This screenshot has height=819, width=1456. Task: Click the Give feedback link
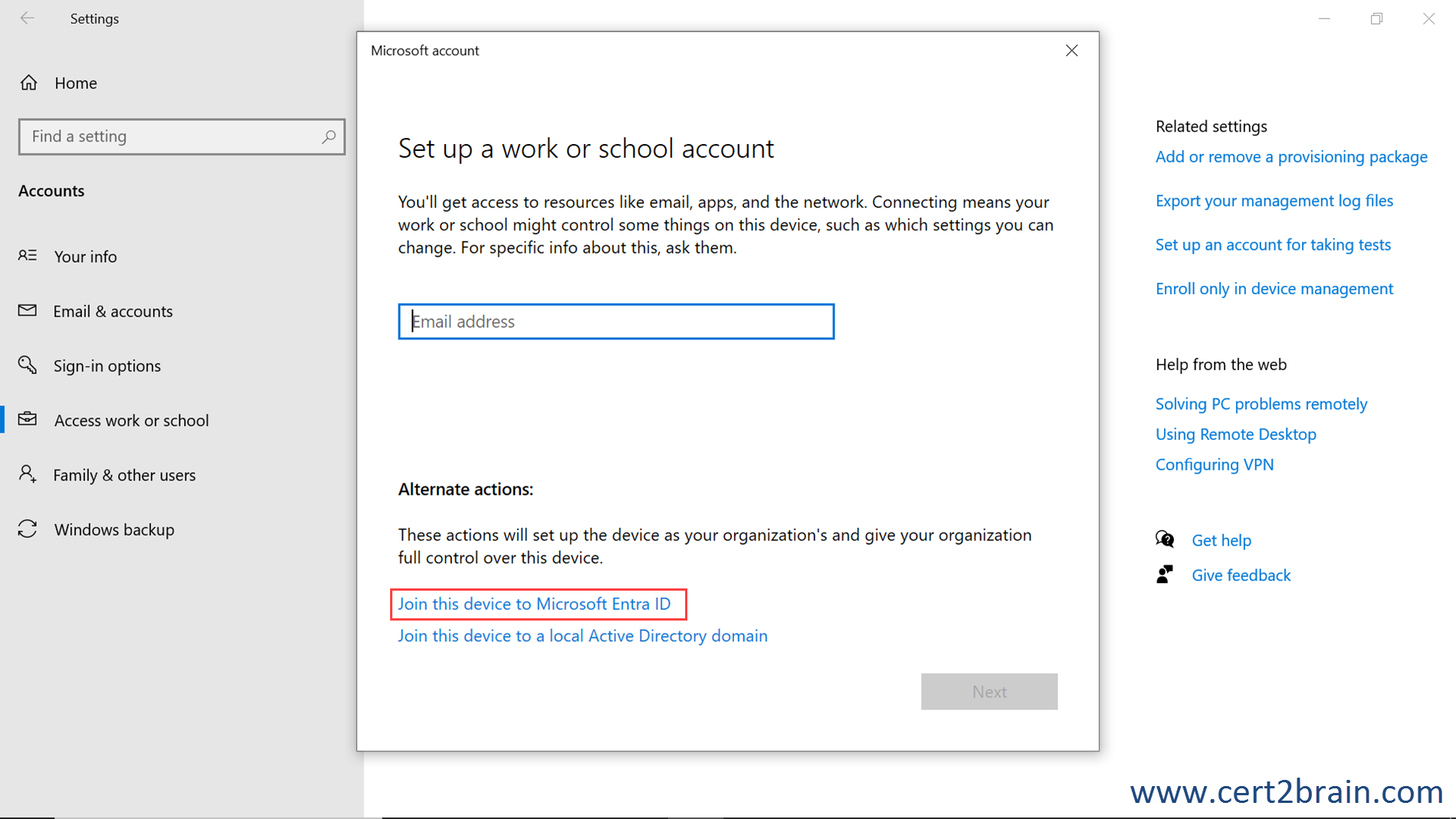(x=1241, y=575)
